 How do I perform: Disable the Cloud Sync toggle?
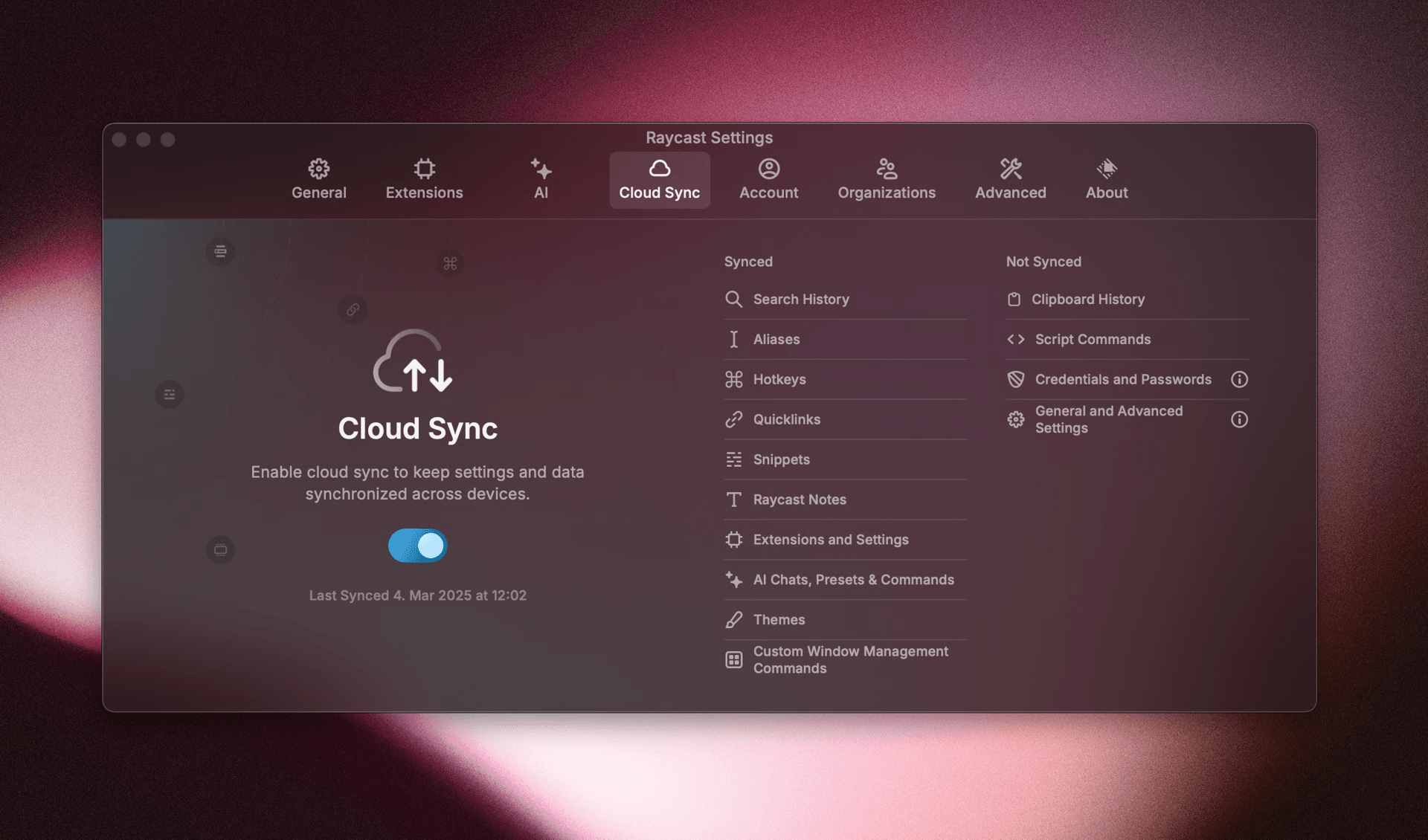coord(417,545)
